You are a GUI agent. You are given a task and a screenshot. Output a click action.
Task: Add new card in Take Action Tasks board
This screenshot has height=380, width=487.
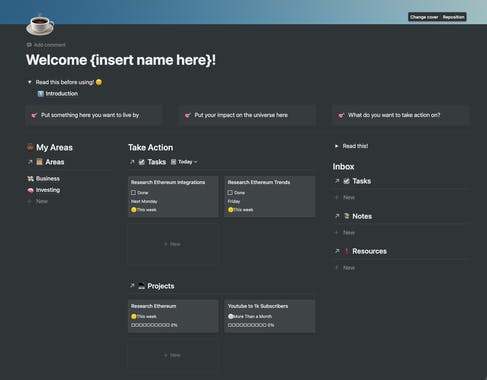tap(173, 244)
